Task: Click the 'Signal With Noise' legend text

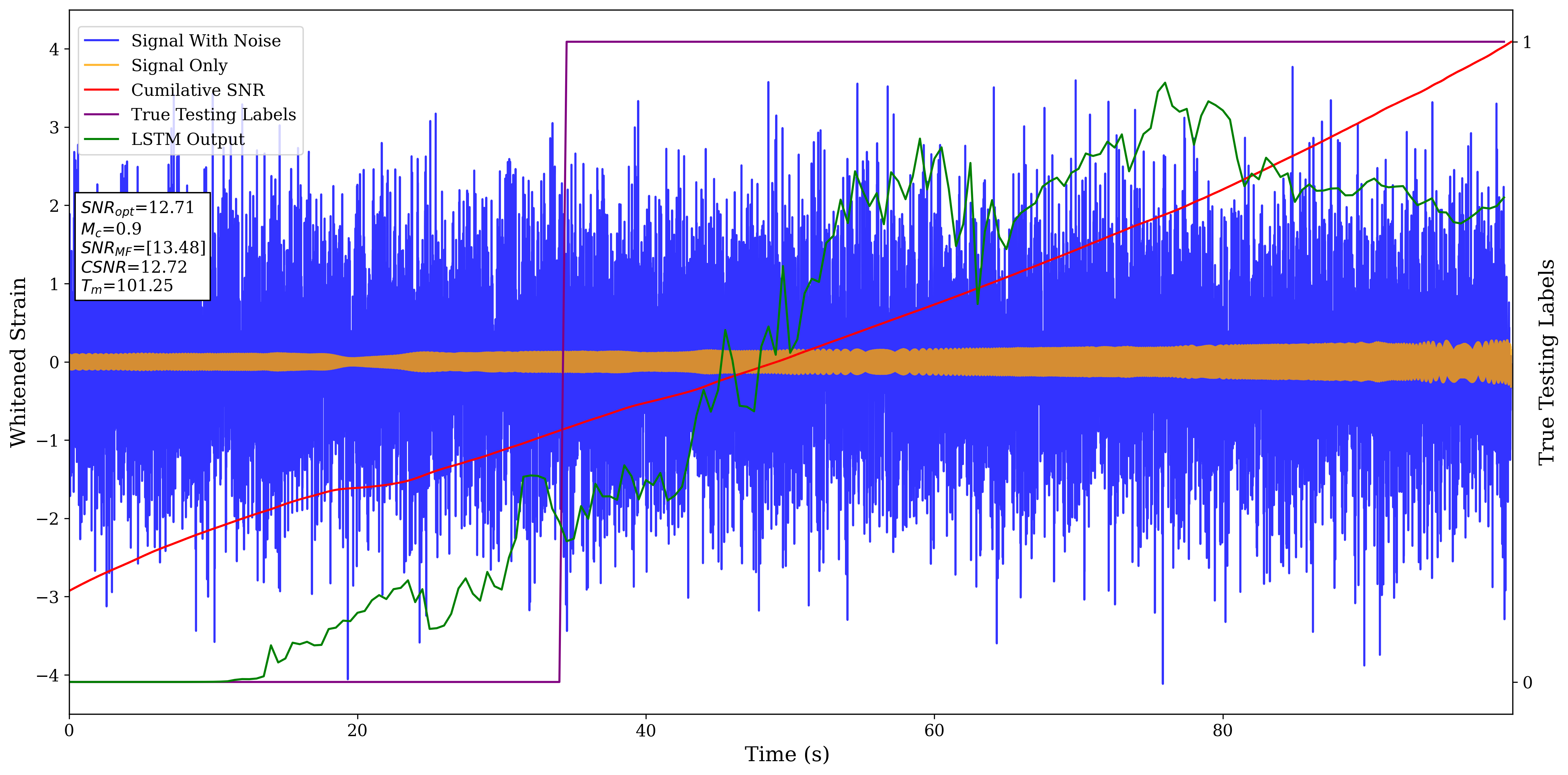Action: click(206, 41)
